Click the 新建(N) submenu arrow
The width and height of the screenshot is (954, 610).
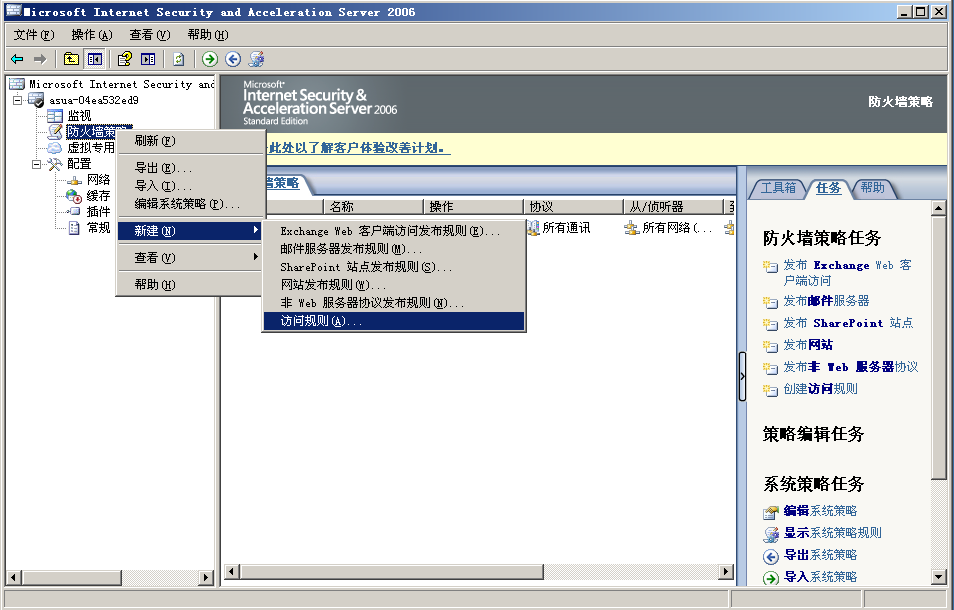tap(256, 230)
